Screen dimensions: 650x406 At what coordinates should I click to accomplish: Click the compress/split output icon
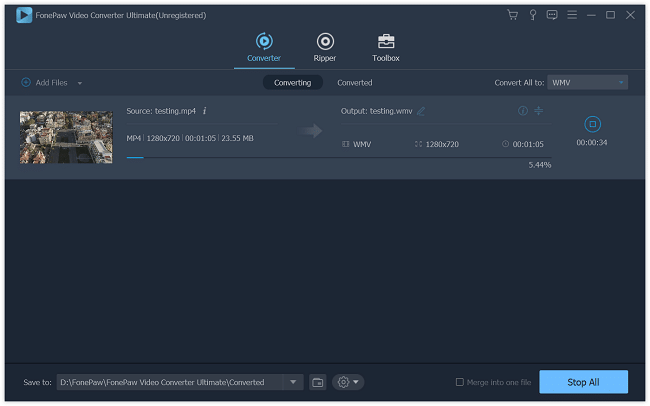point(538,111)
